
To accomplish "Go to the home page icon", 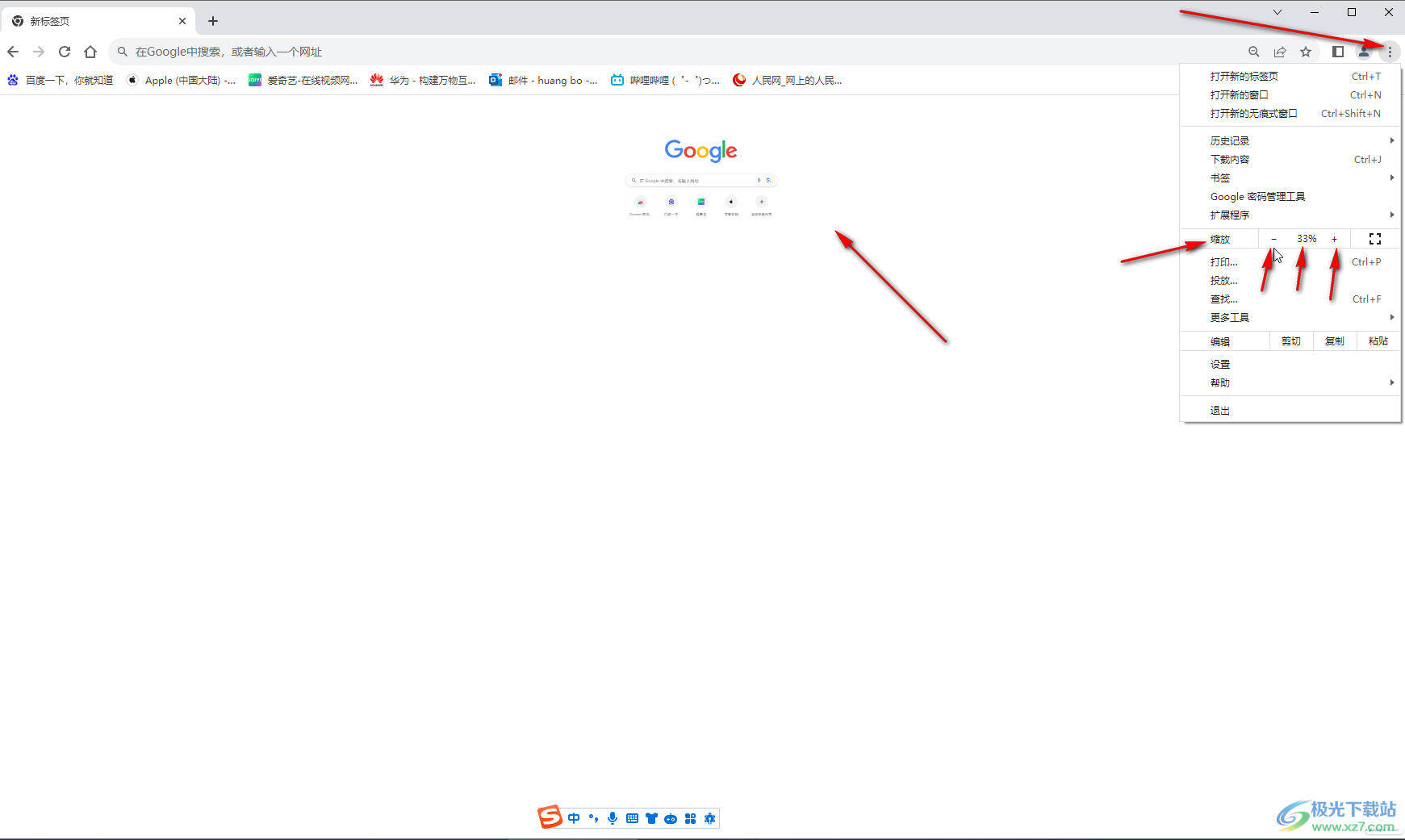I will [x=90, y=52].
